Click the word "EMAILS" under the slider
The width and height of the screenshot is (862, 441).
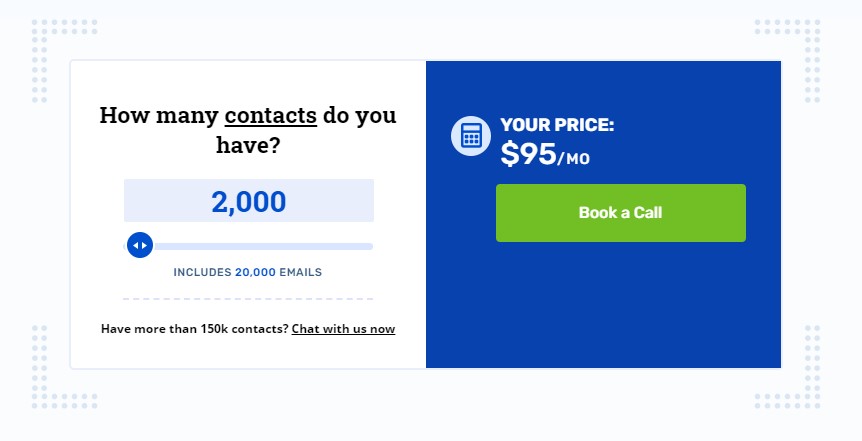(x=301, y=272)
